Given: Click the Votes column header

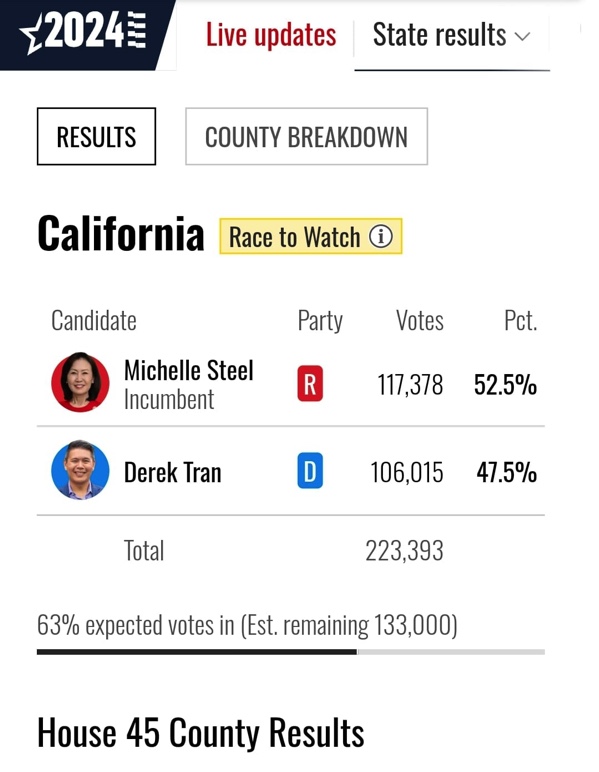Looking at the screenshot, I should pyautogui.click(x=420, y=321).
